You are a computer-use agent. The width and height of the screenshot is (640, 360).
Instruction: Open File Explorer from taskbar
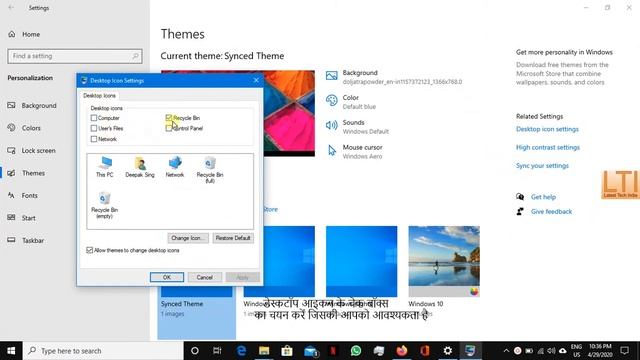pos(264,351)
